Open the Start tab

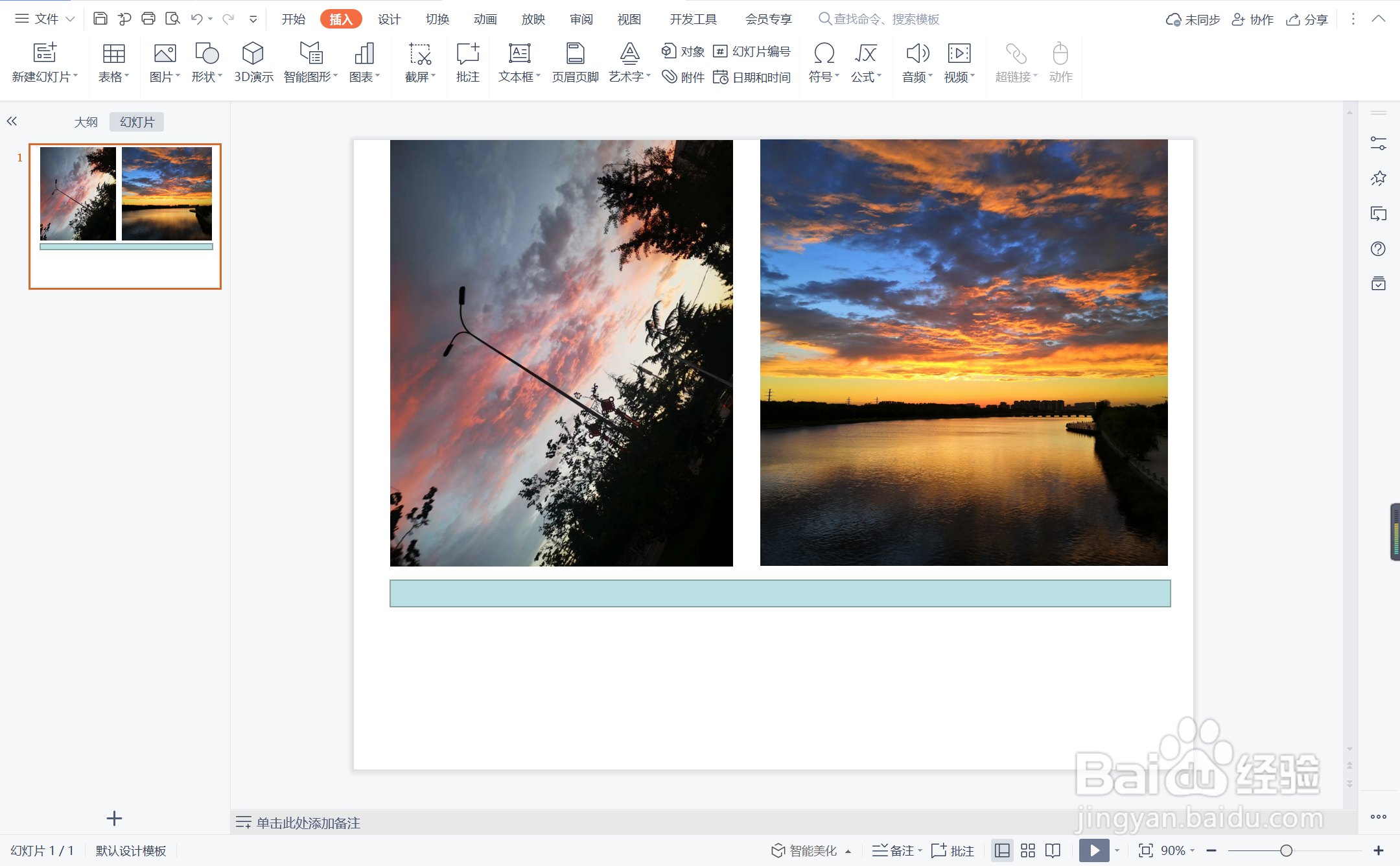pyautogui.click(x=294, y=19)
